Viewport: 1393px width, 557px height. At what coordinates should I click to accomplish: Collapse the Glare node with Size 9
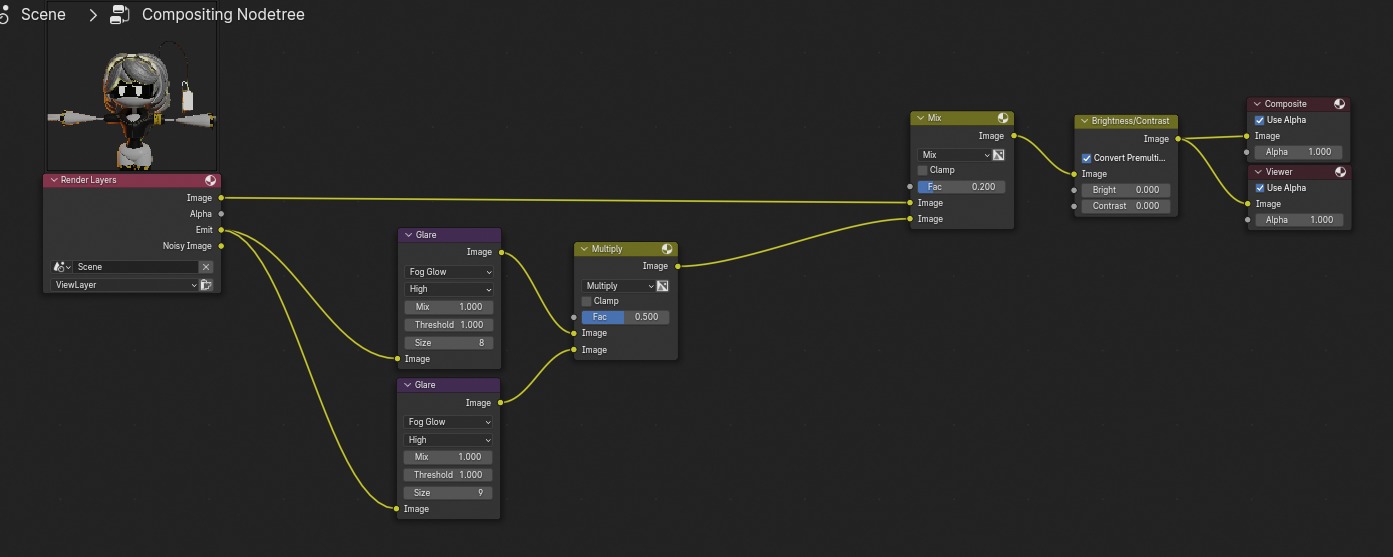pos(408,385)
